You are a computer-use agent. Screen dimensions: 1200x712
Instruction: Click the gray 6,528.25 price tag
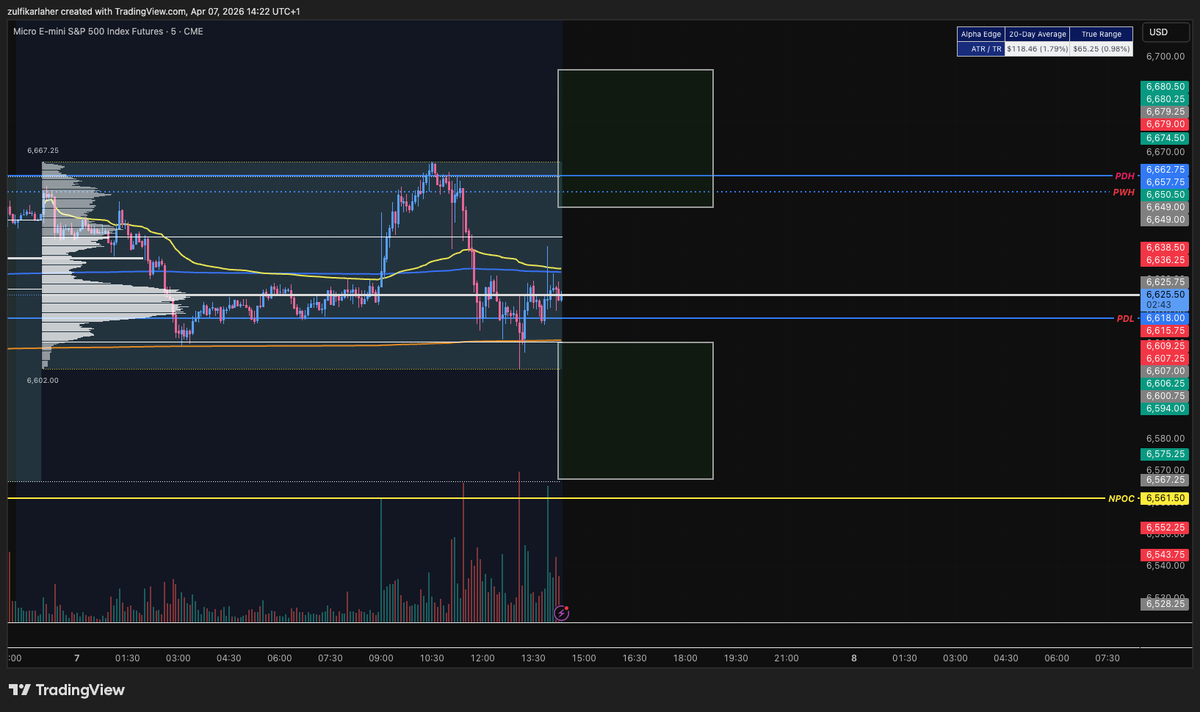(1165, 603)
